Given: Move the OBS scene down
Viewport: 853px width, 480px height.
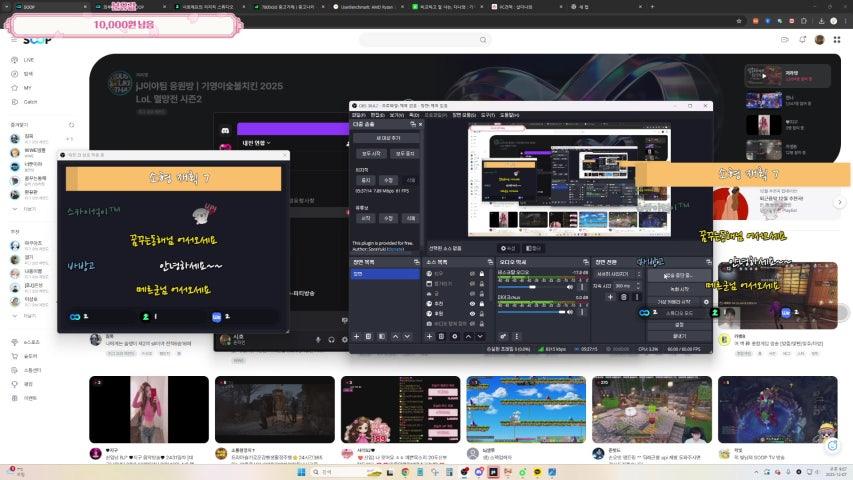Looking at the screenshot, I should [x=407, y=336].
